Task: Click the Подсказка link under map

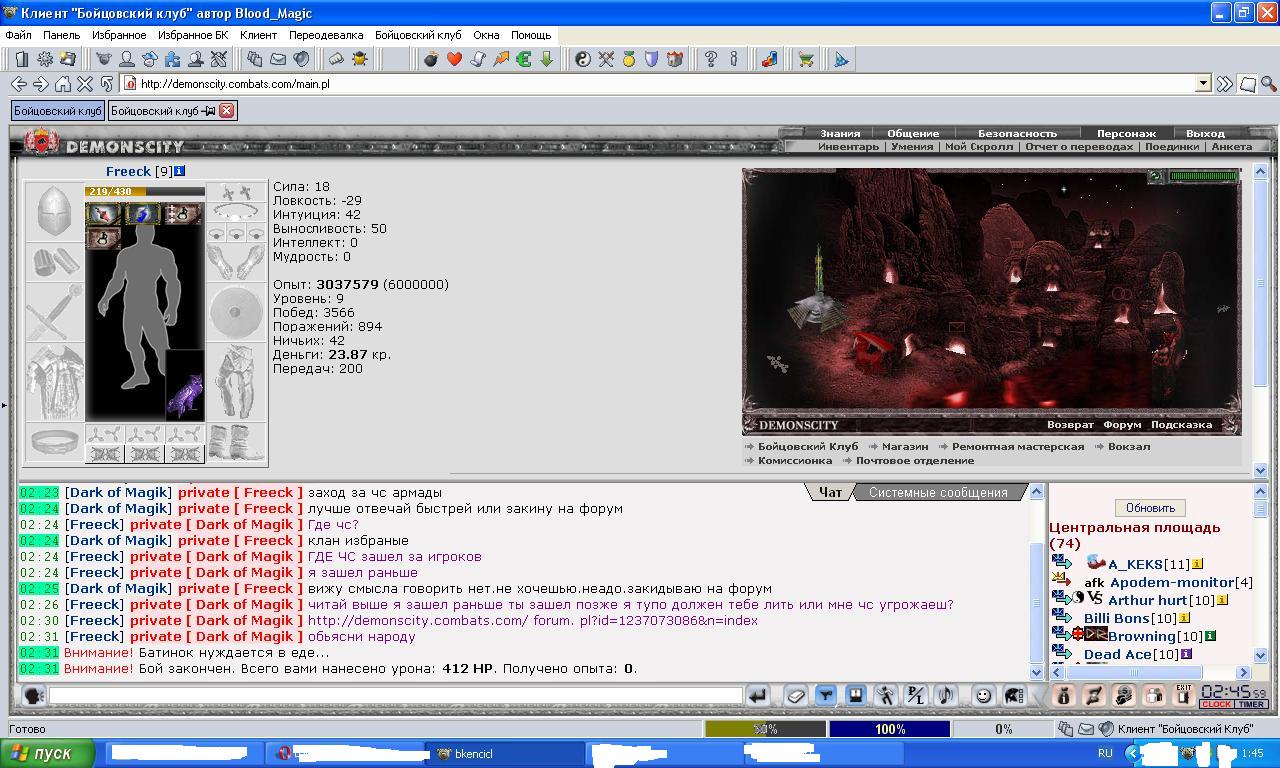Action: (x=1181, y=425)
